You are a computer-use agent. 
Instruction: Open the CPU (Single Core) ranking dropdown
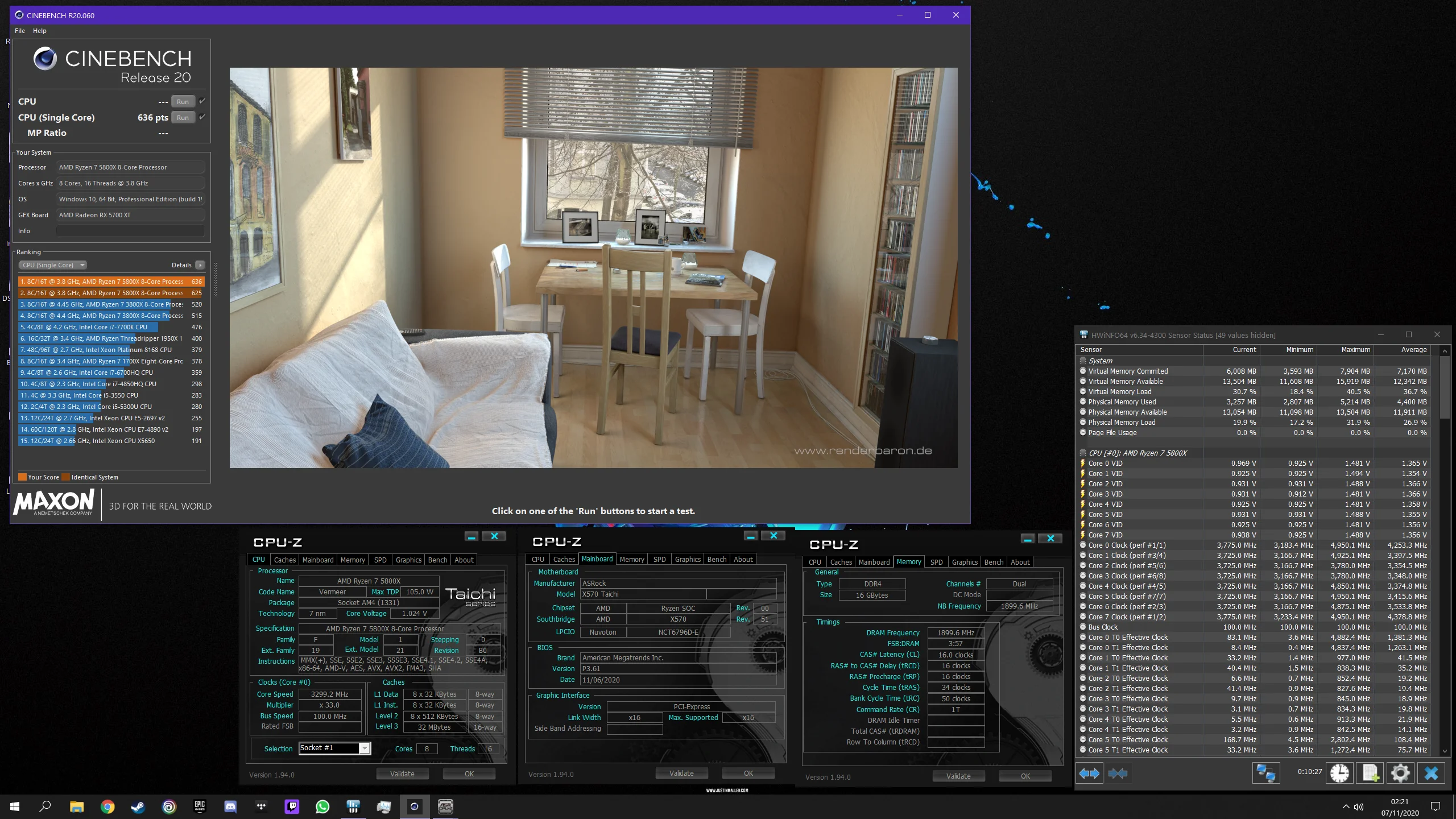pos(53,265)
